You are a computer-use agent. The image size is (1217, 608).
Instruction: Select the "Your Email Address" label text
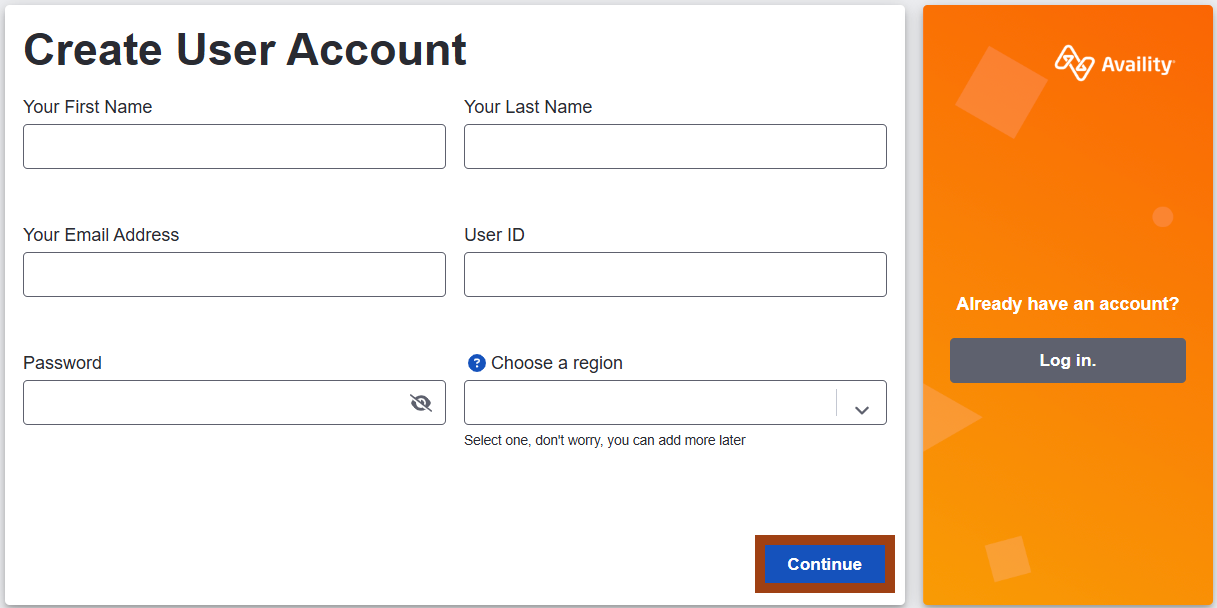(101, 235)
